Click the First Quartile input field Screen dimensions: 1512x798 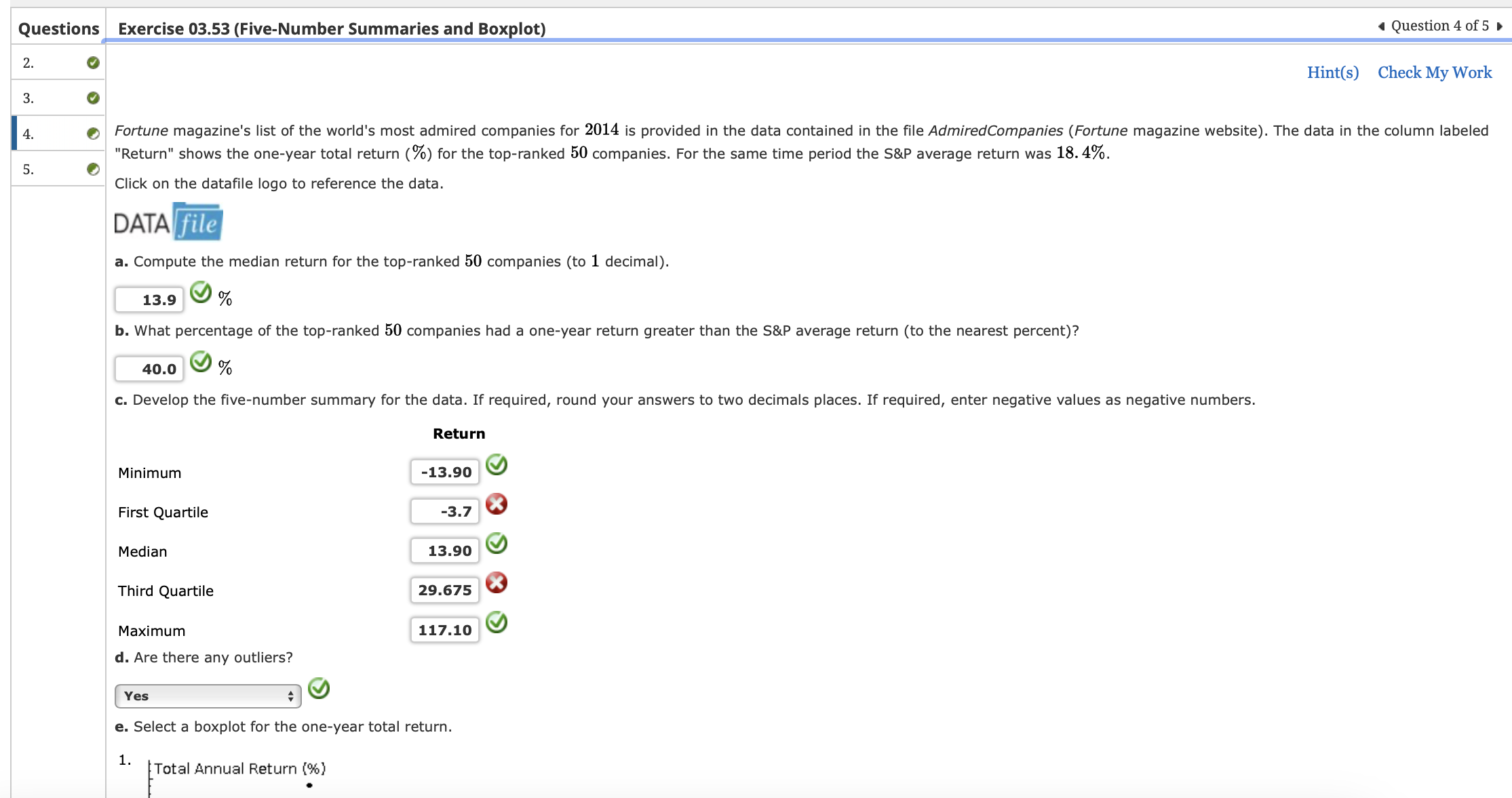tap(445, 512)
